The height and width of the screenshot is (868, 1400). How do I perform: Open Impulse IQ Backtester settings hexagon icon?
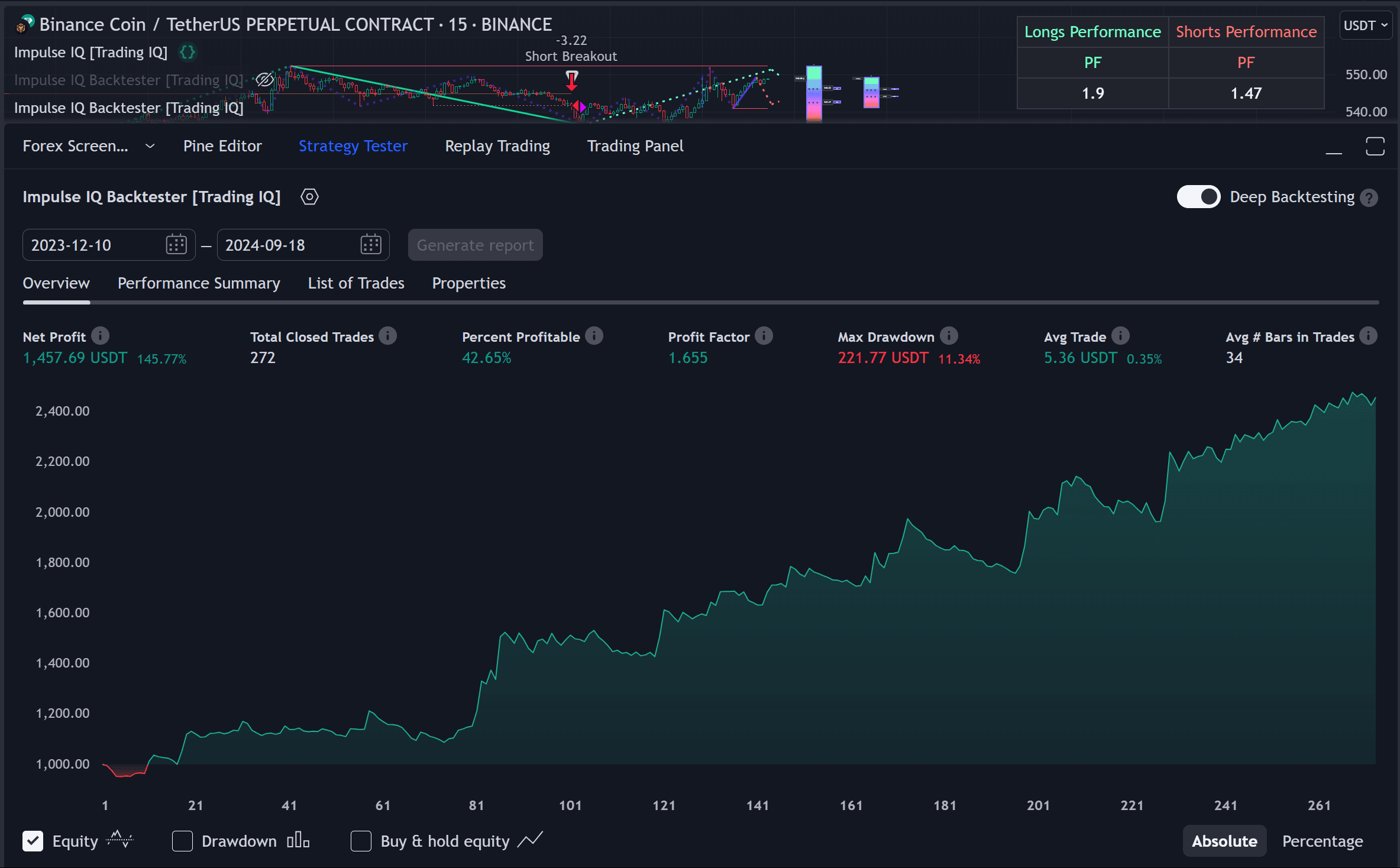click(x=309, y=197)
